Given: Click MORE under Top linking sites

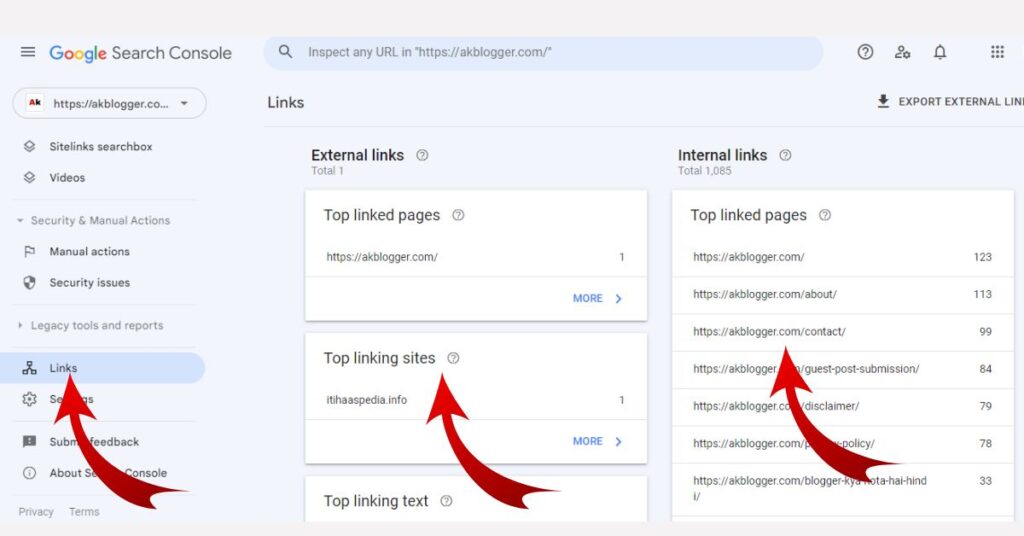Looking at the screenshot, I should (x=597, y=441).
